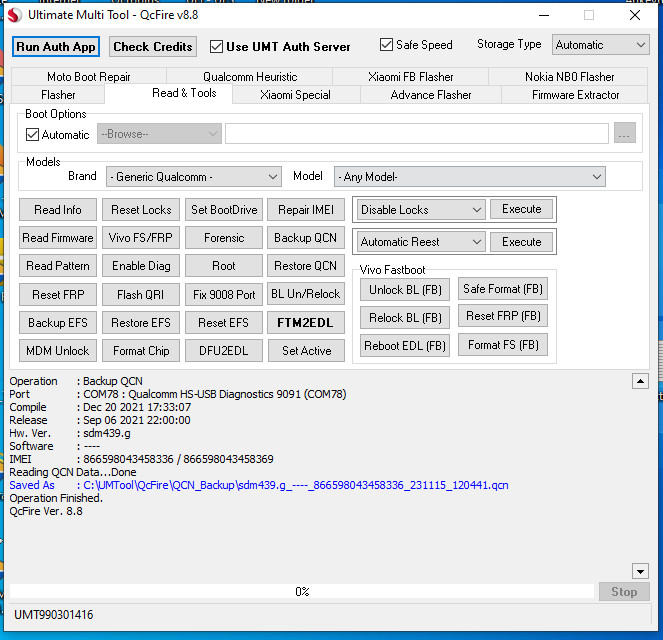Click the Ultimate Multi Tool app logo icon
Screen dimensions: 663x640
tap(15, 15)
